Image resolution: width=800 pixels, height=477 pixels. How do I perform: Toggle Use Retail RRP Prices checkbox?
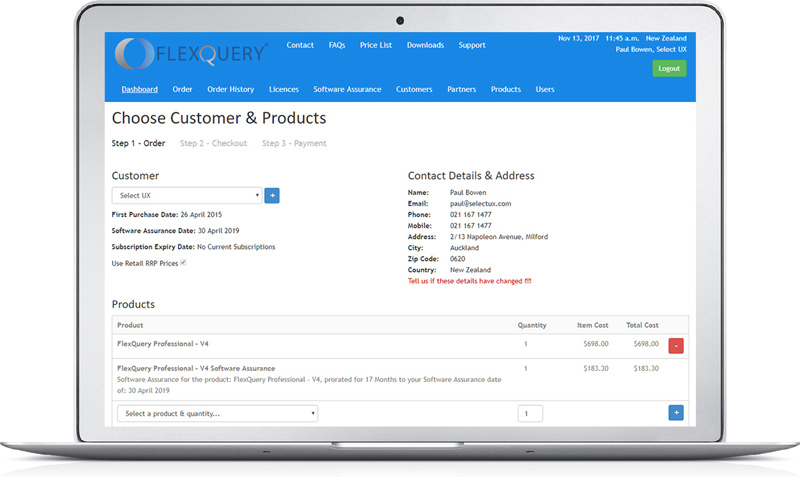click(183, 263)
